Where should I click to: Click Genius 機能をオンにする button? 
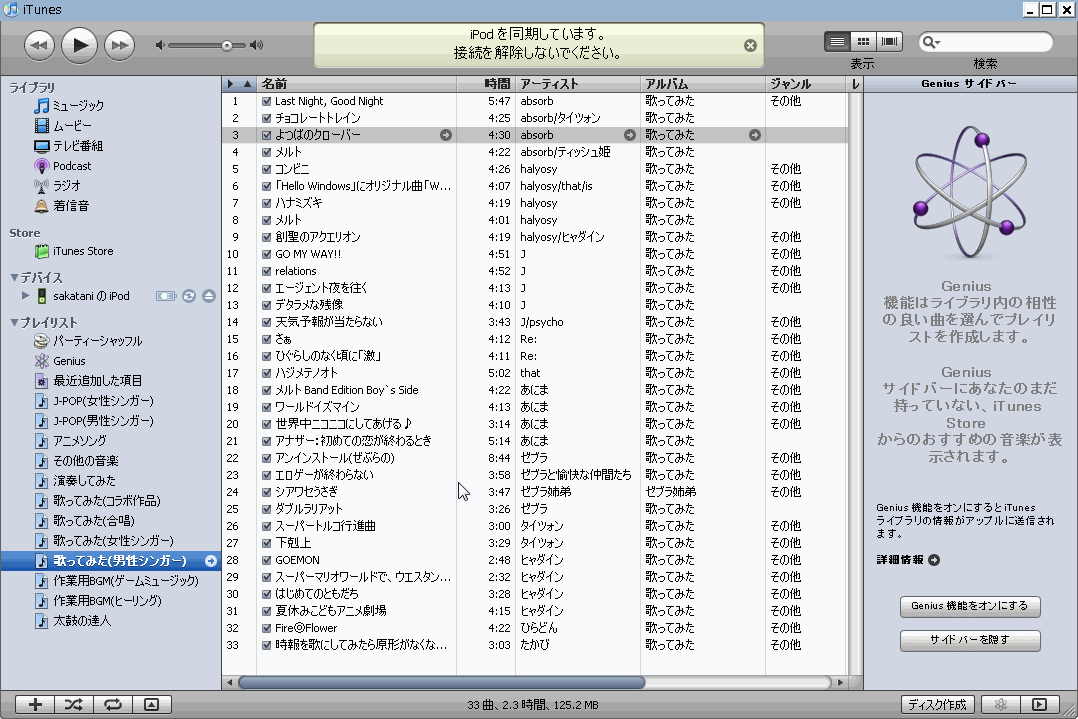pyautogui.click(x=970, y=606)
